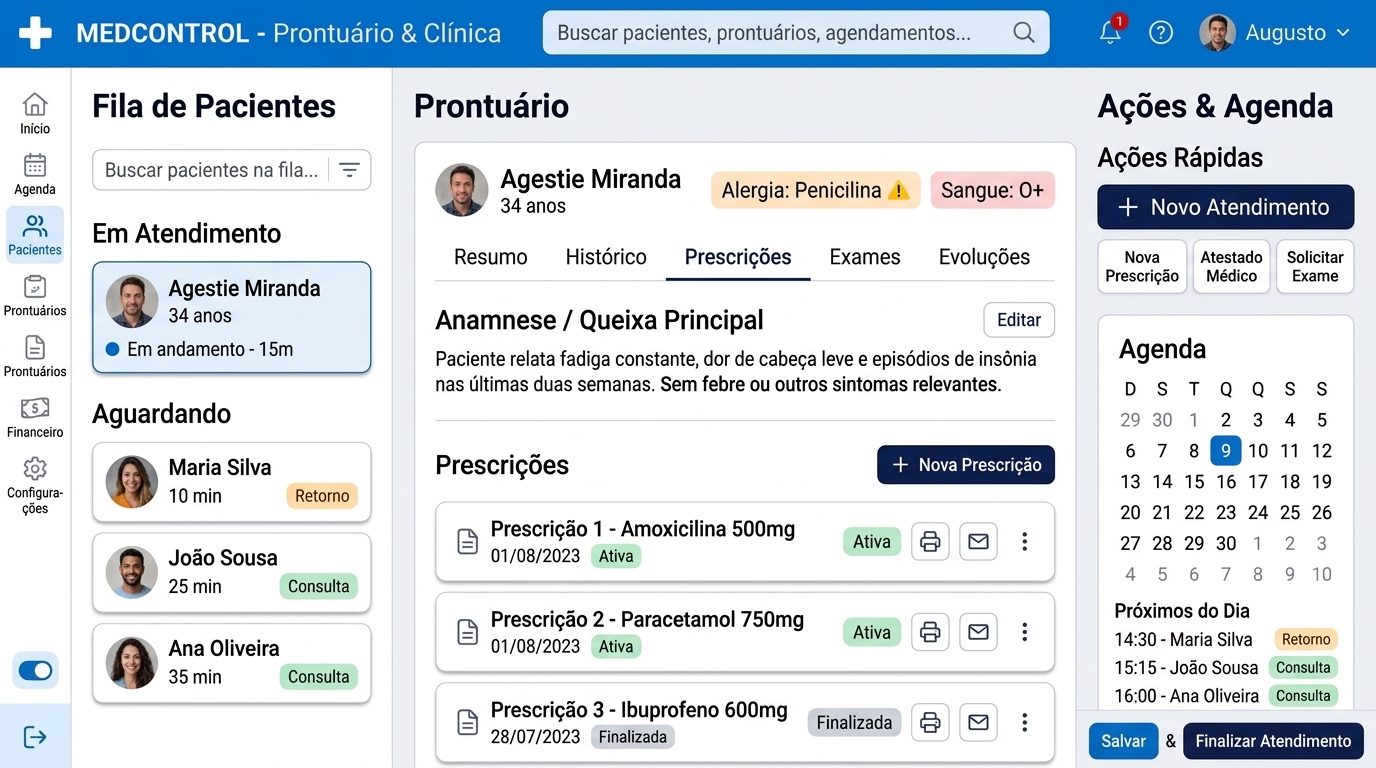Click Atestado Médico quick action

pyautogui.click(x=1231, y=266)
